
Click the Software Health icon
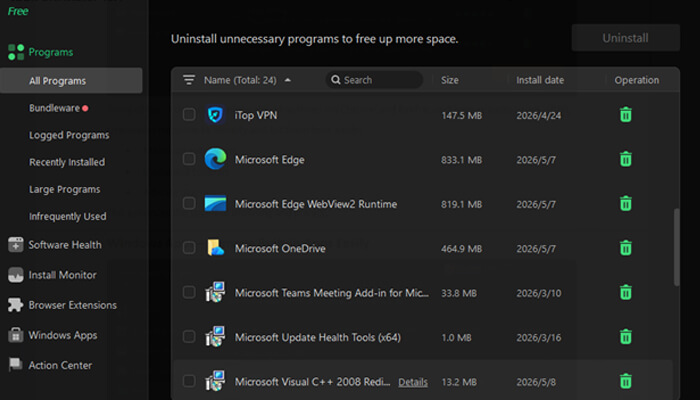(16, 245)
